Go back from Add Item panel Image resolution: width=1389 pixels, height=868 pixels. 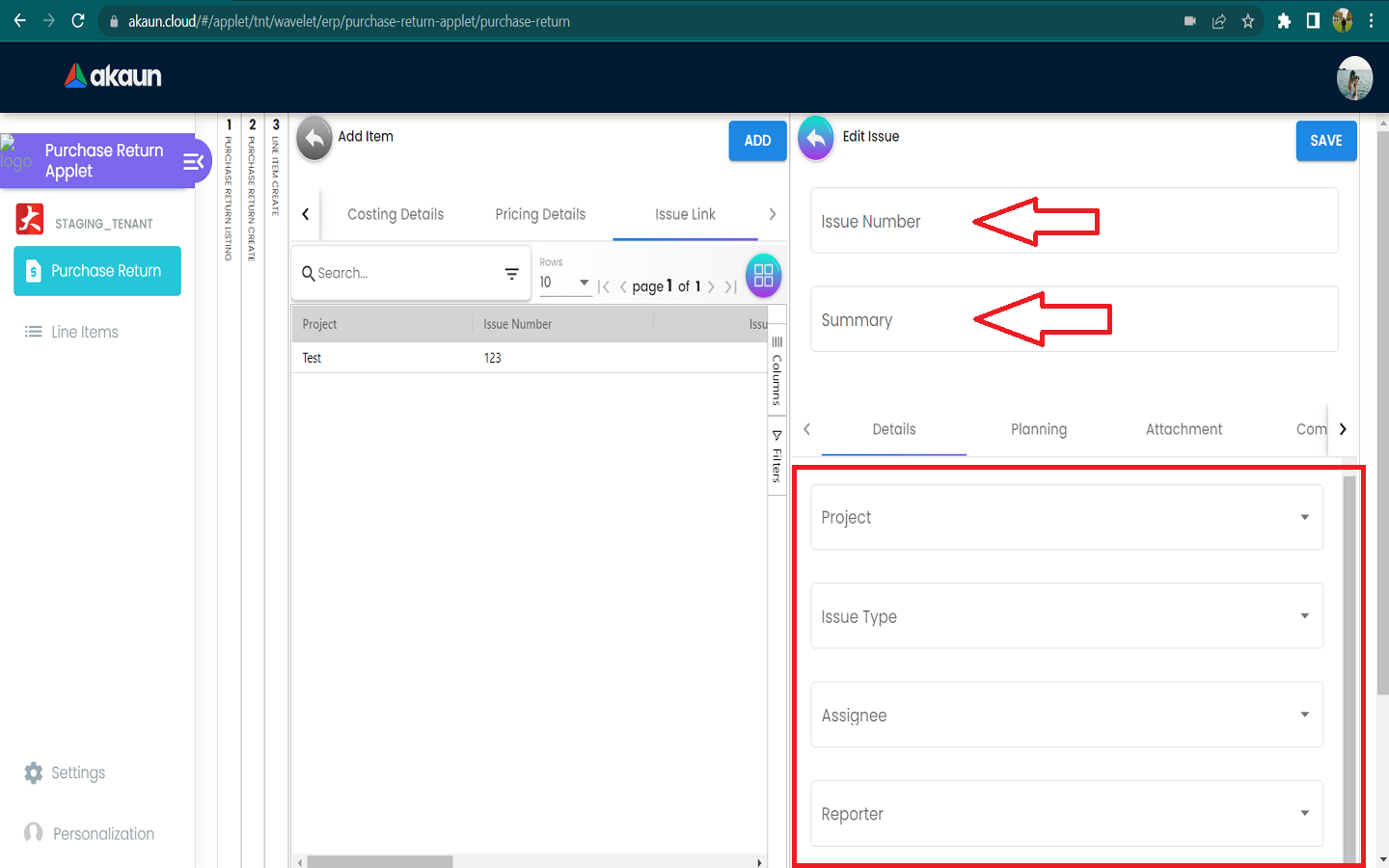[314, 139]
